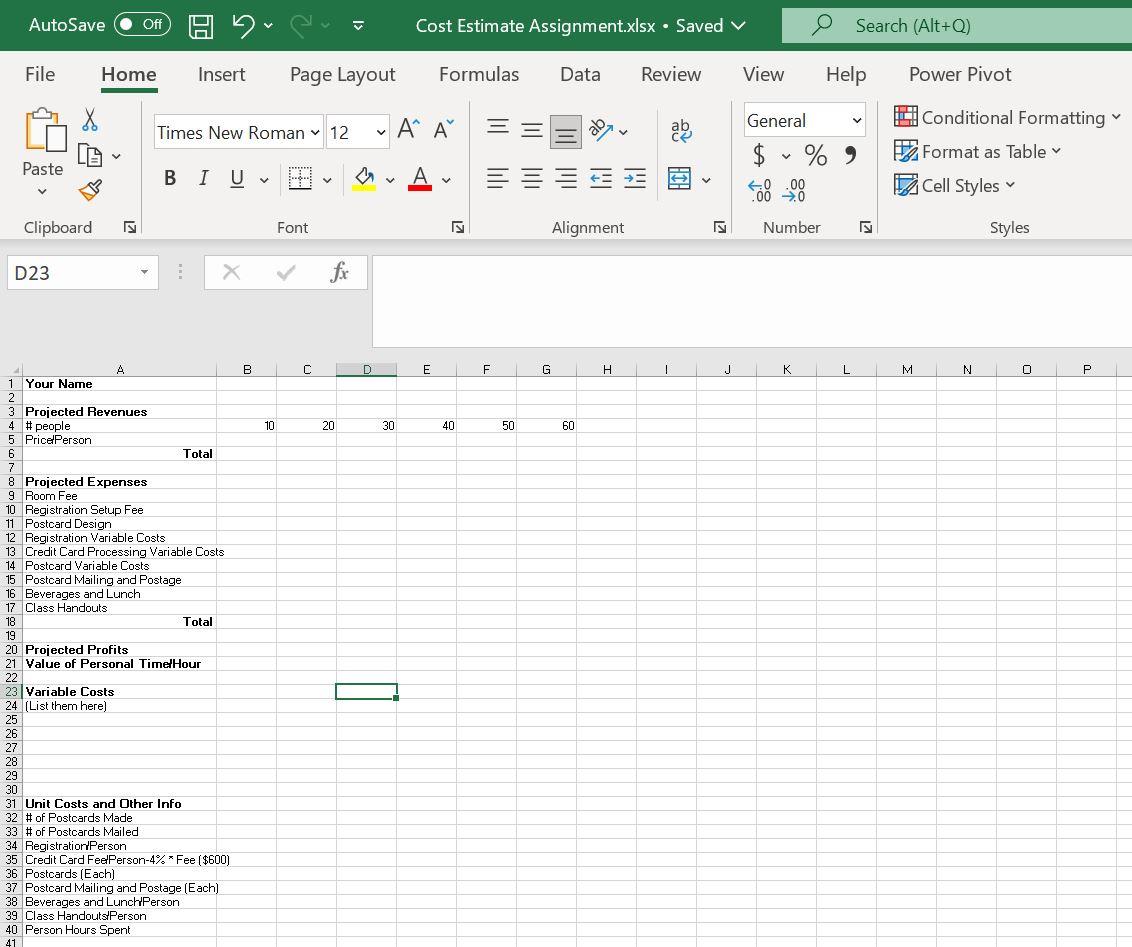Click the Cut scissors icon
This screenshot has height=947, width=1132.
pos(89,119)
